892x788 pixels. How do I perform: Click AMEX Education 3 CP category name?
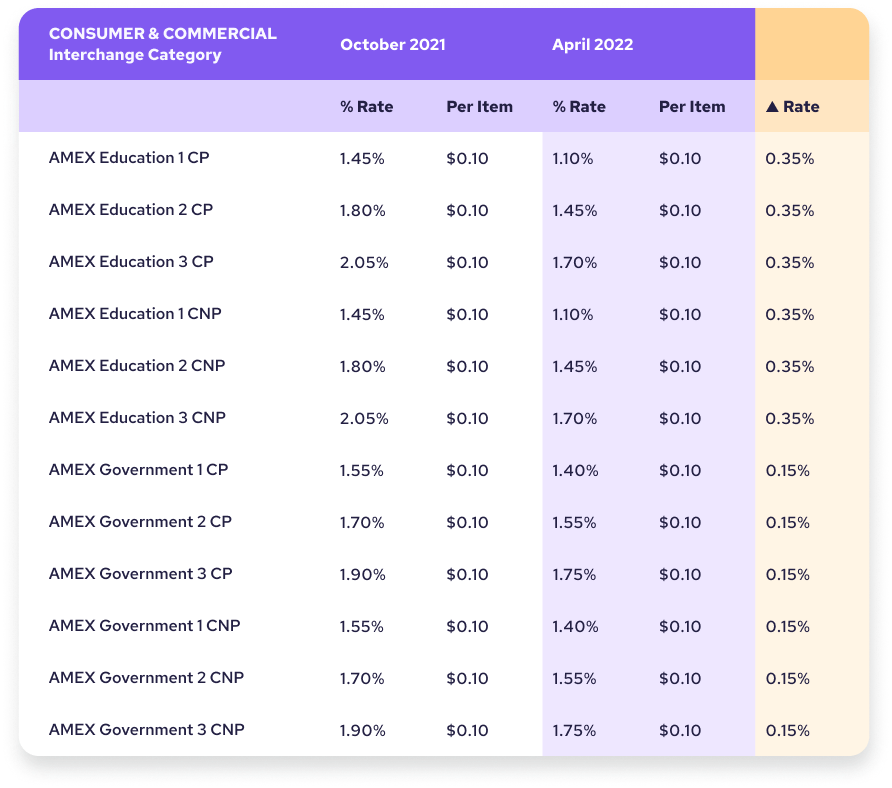tap(131, 262)
